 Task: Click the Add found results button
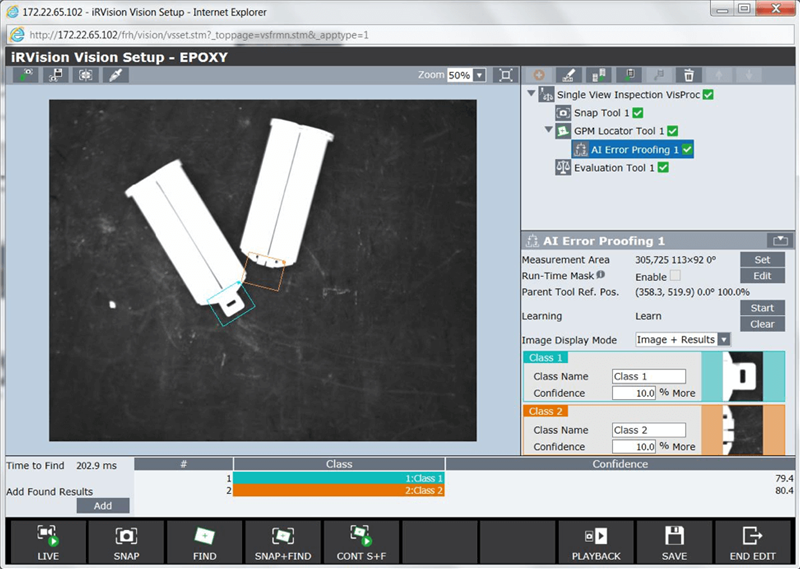pyautogui.click(x=103, y=506)
